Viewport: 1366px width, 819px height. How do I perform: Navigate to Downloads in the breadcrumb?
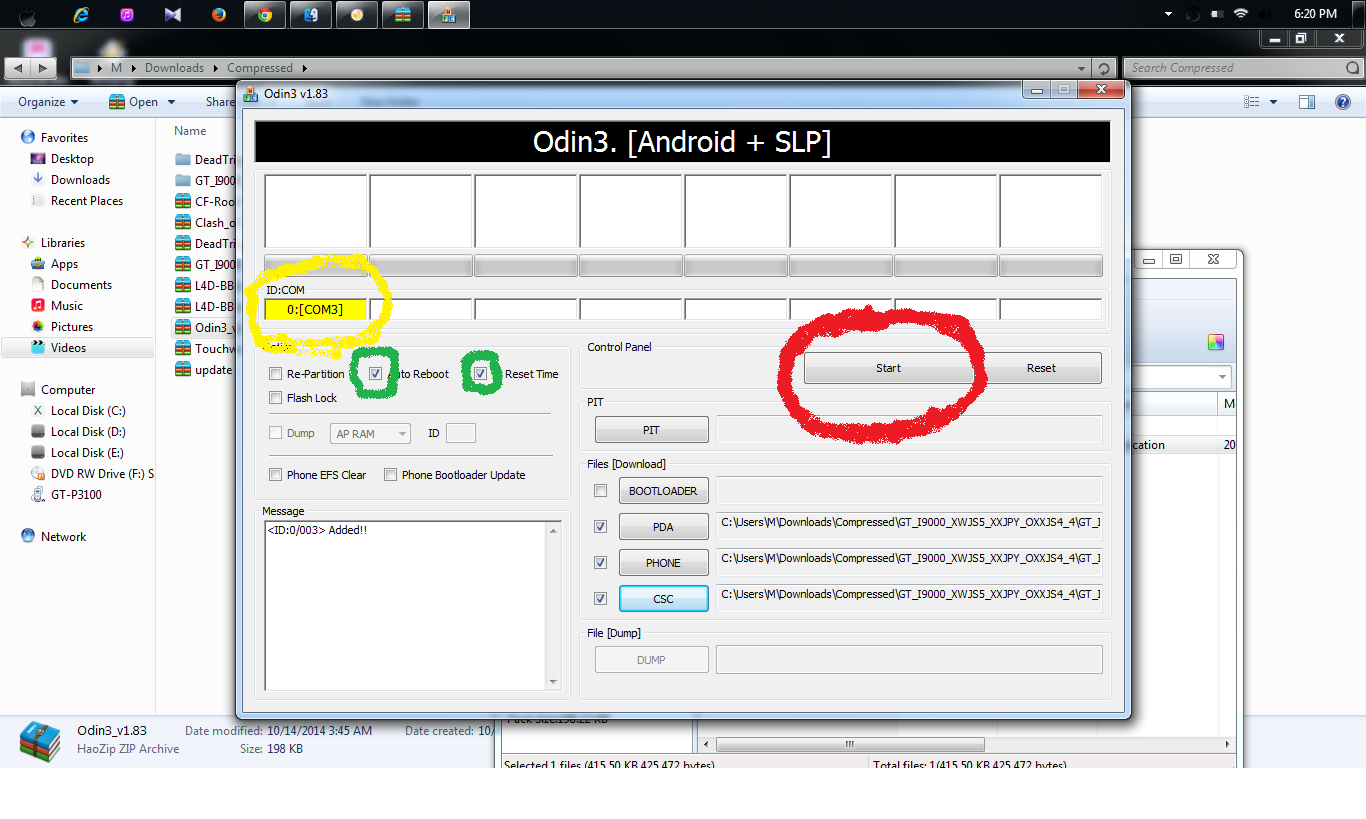pos(174,68)
